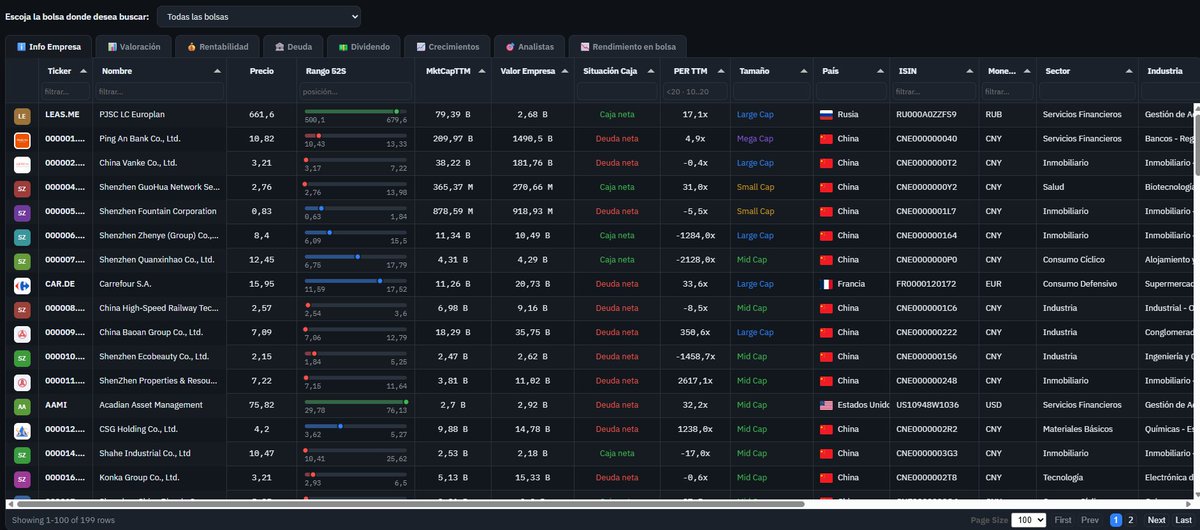Click the US flag in AAMI row

[826, 406]
